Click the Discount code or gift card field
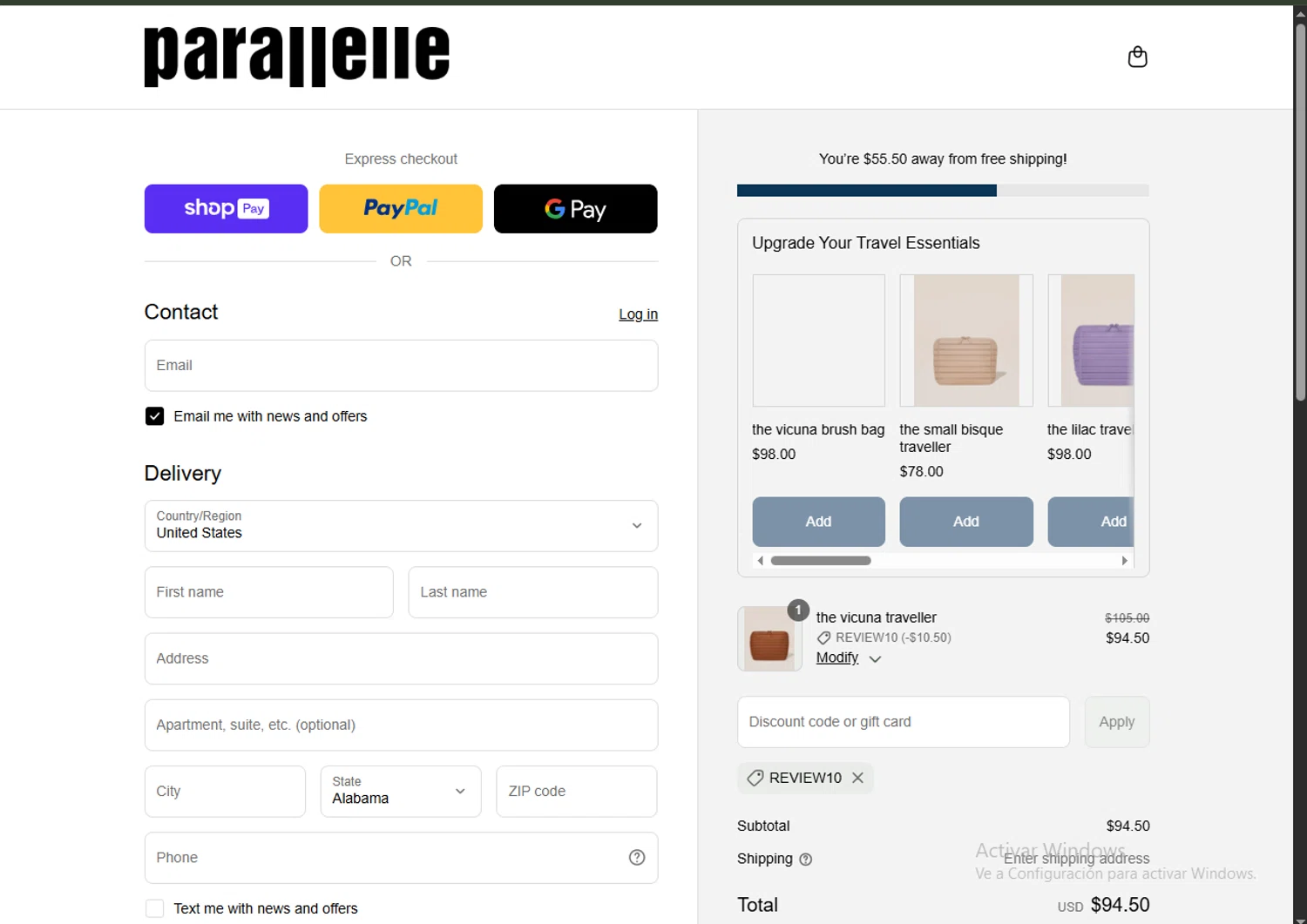The width and height of the screenshot is (1307, 924). pos(903,722)
